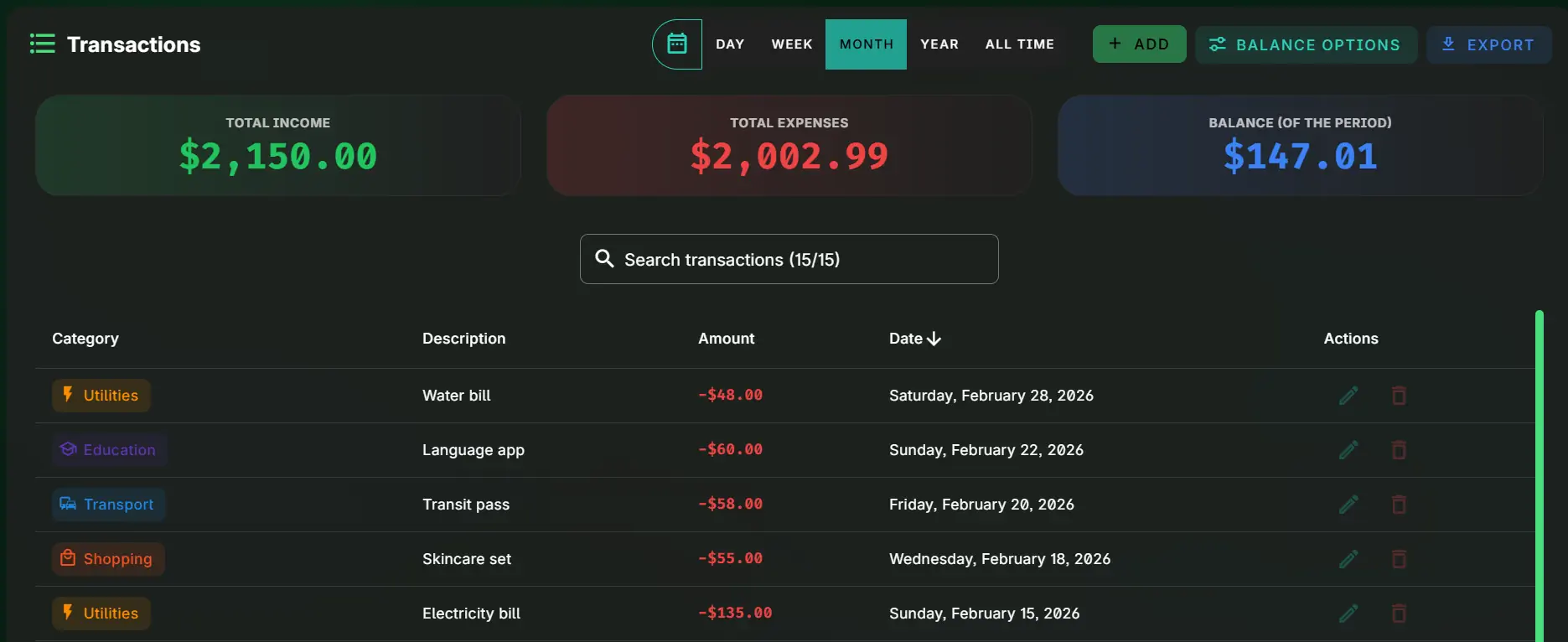The height and width of the screenshot is (642, 1568).
Task: Edit the Water bill transaction
Action: pos(1348,396)
